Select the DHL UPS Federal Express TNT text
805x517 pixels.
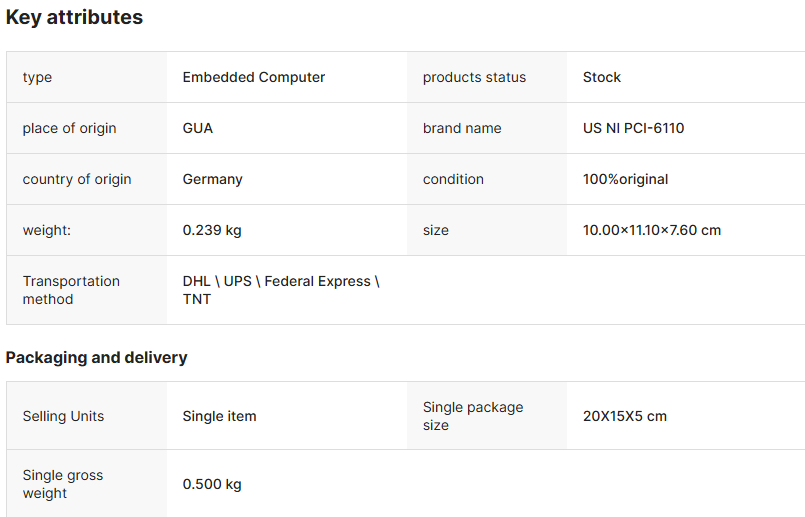point(281,290)
